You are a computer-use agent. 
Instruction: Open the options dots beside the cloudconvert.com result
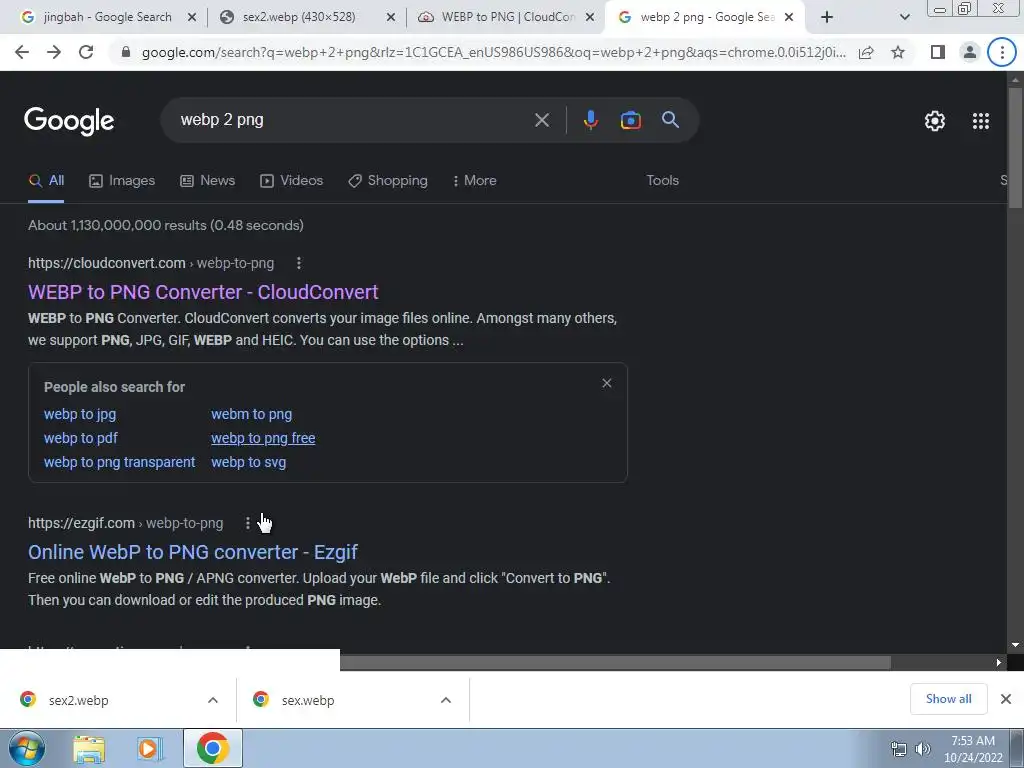298,263
